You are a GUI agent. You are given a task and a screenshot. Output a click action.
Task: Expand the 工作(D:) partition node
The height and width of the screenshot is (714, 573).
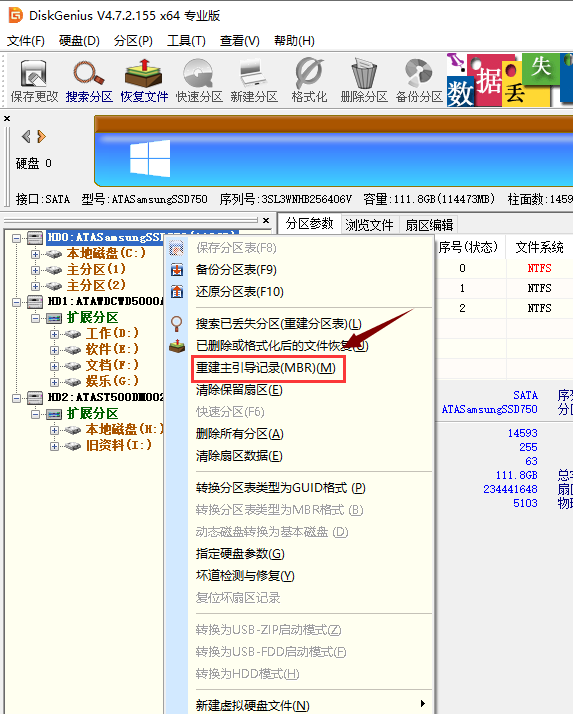coord(54,334)
